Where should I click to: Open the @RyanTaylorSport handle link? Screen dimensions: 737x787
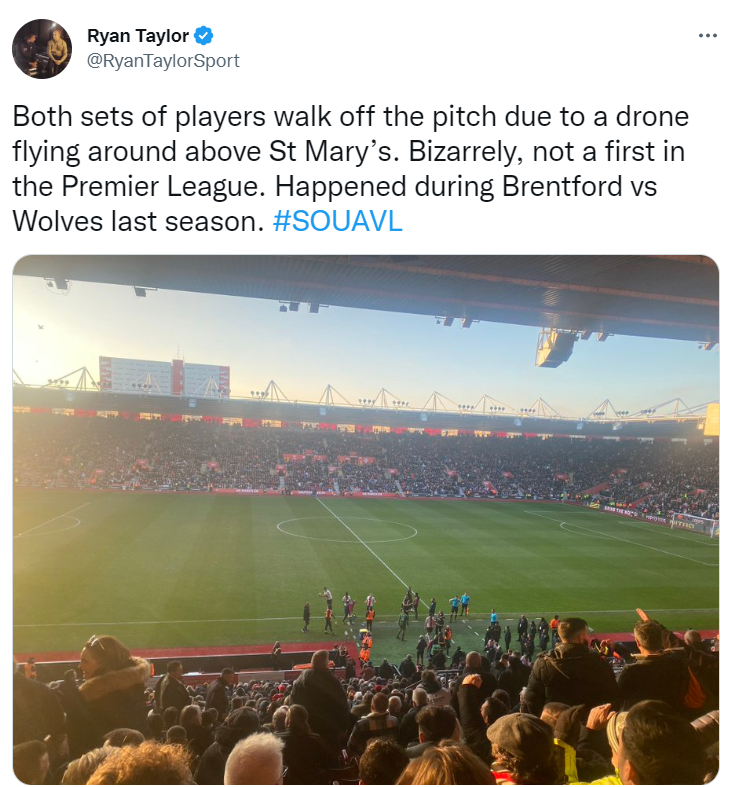(163, 61)
